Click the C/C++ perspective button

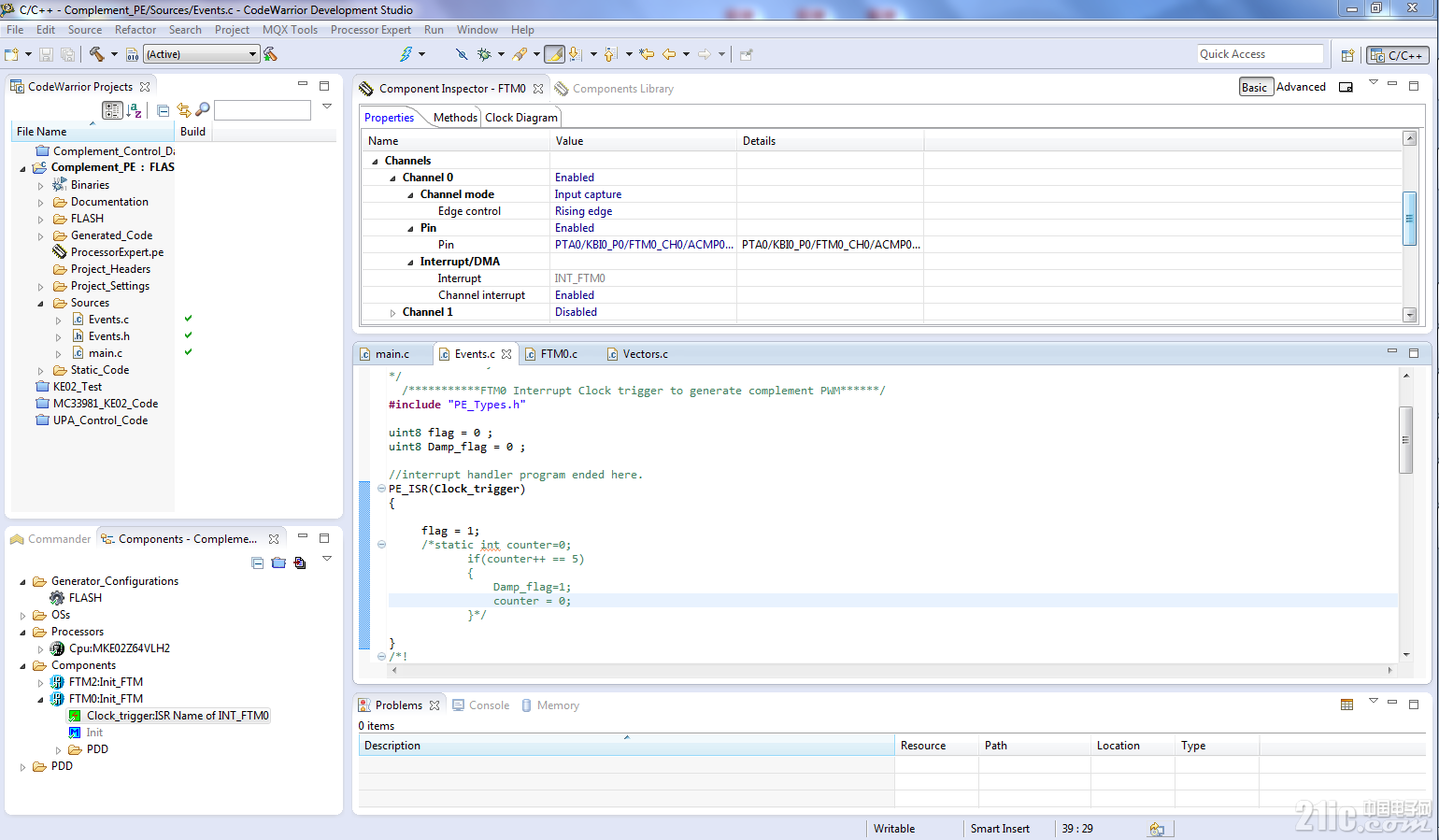[x=1398, y=55]
